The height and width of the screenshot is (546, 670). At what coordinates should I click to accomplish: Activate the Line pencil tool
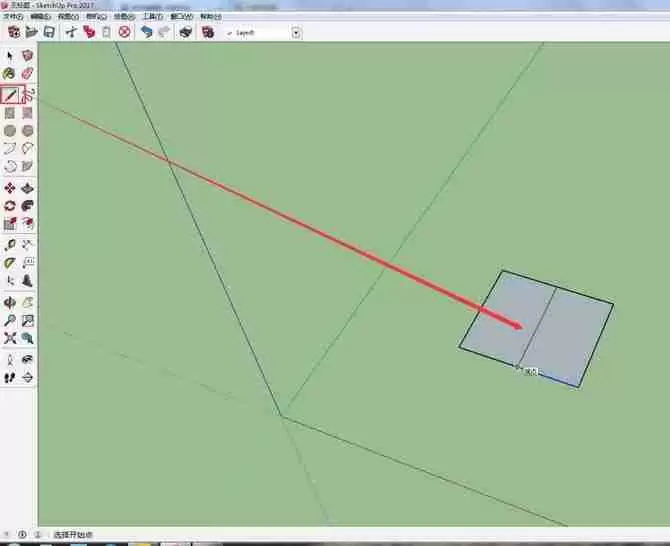[10, 94]
